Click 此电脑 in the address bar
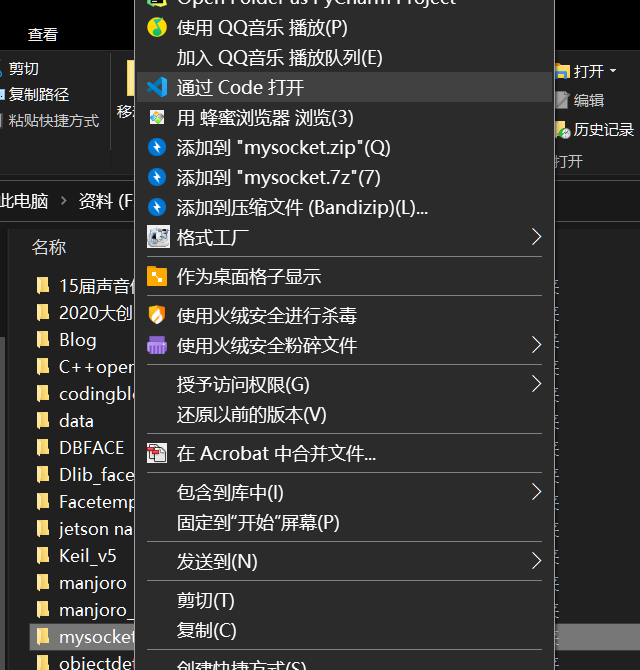 (x=24, y=201)
